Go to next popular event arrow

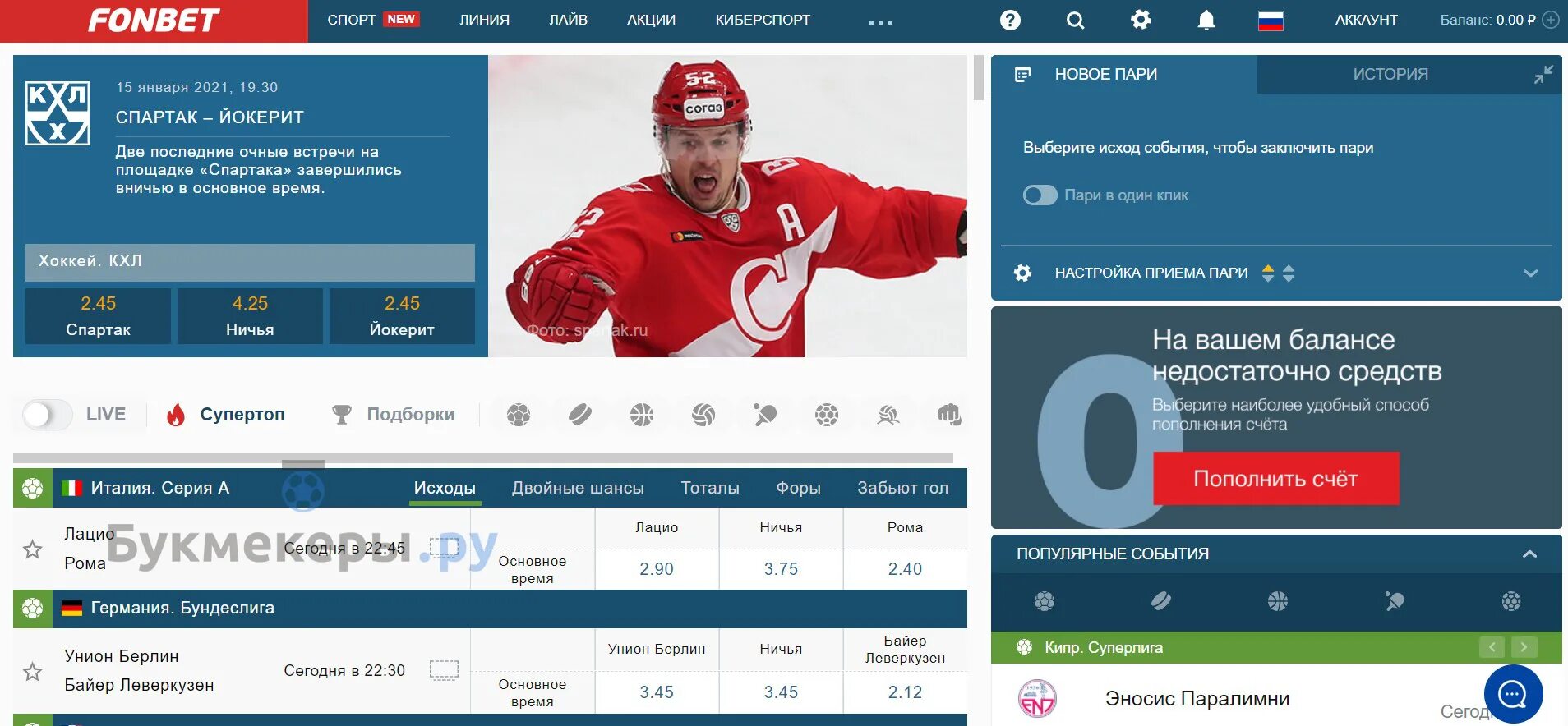(x=1524, y=647)
